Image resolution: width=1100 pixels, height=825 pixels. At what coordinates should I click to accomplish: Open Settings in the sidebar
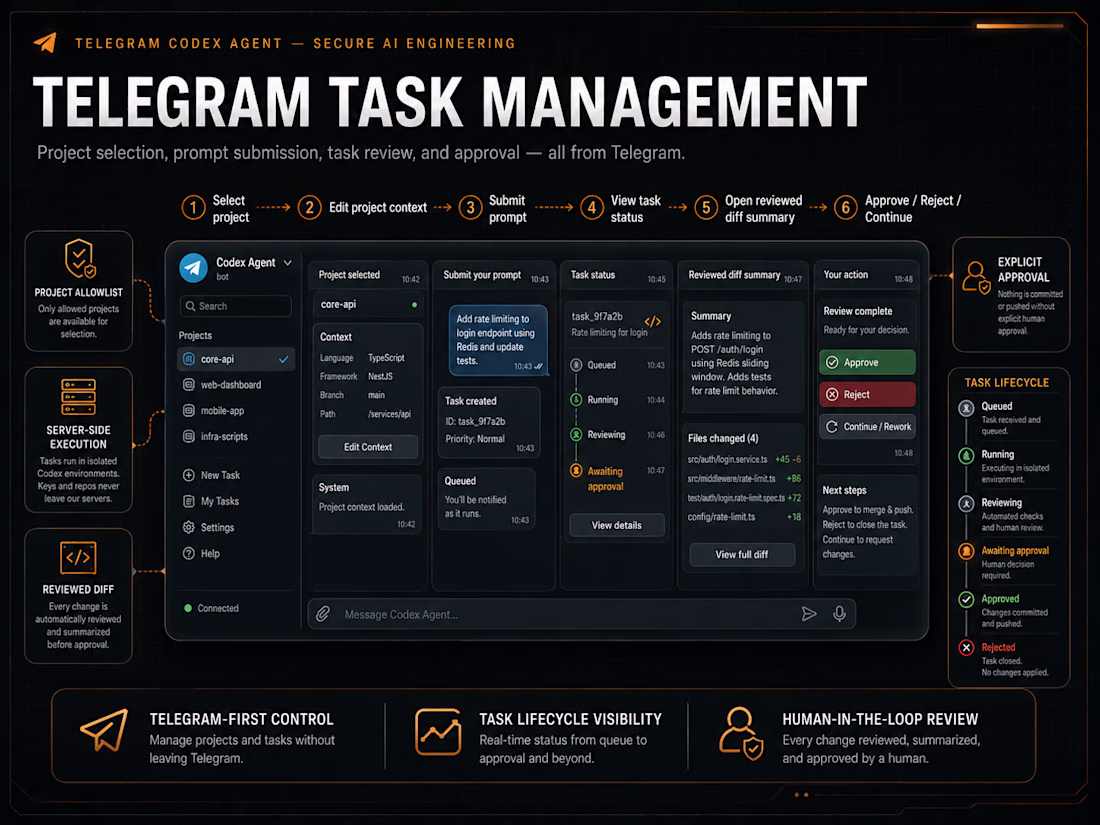pos(208,527)
